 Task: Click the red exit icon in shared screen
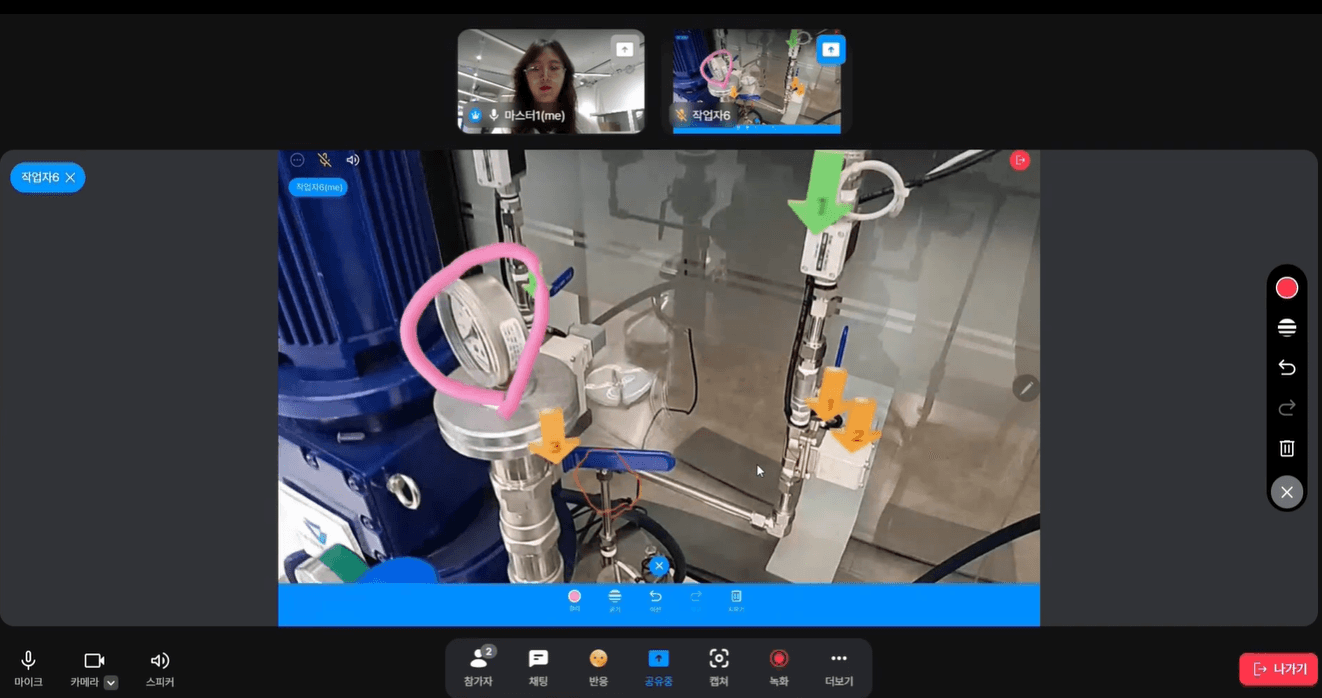pyautogui.click(x=1020, y=160)
